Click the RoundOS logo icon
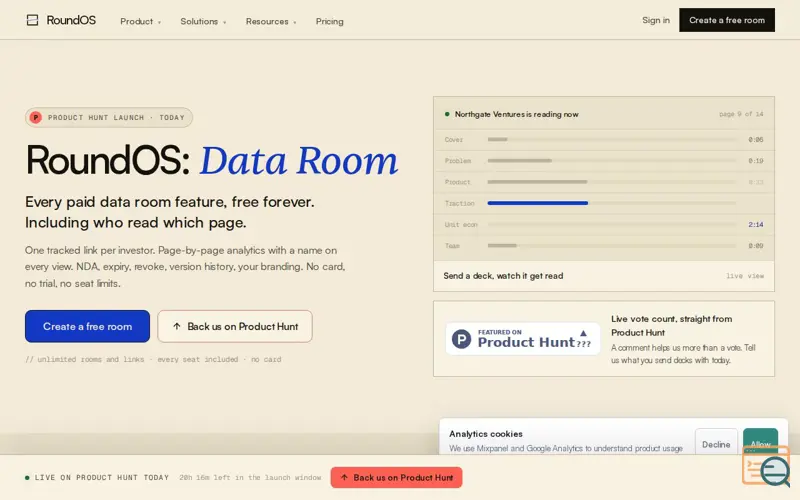Image resolution: width=800 pixels, height=500 pixels. 32,20
